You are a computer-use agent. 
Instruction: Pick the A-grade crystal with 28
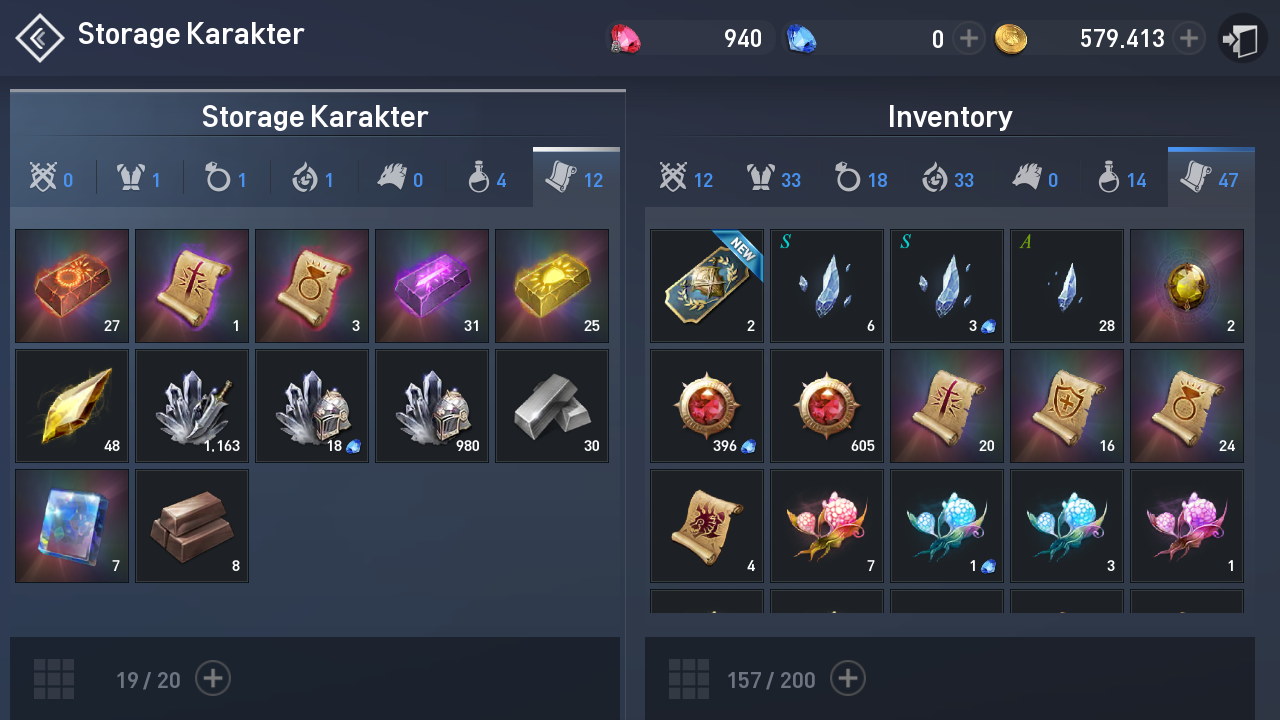(x=1067, y=286)
